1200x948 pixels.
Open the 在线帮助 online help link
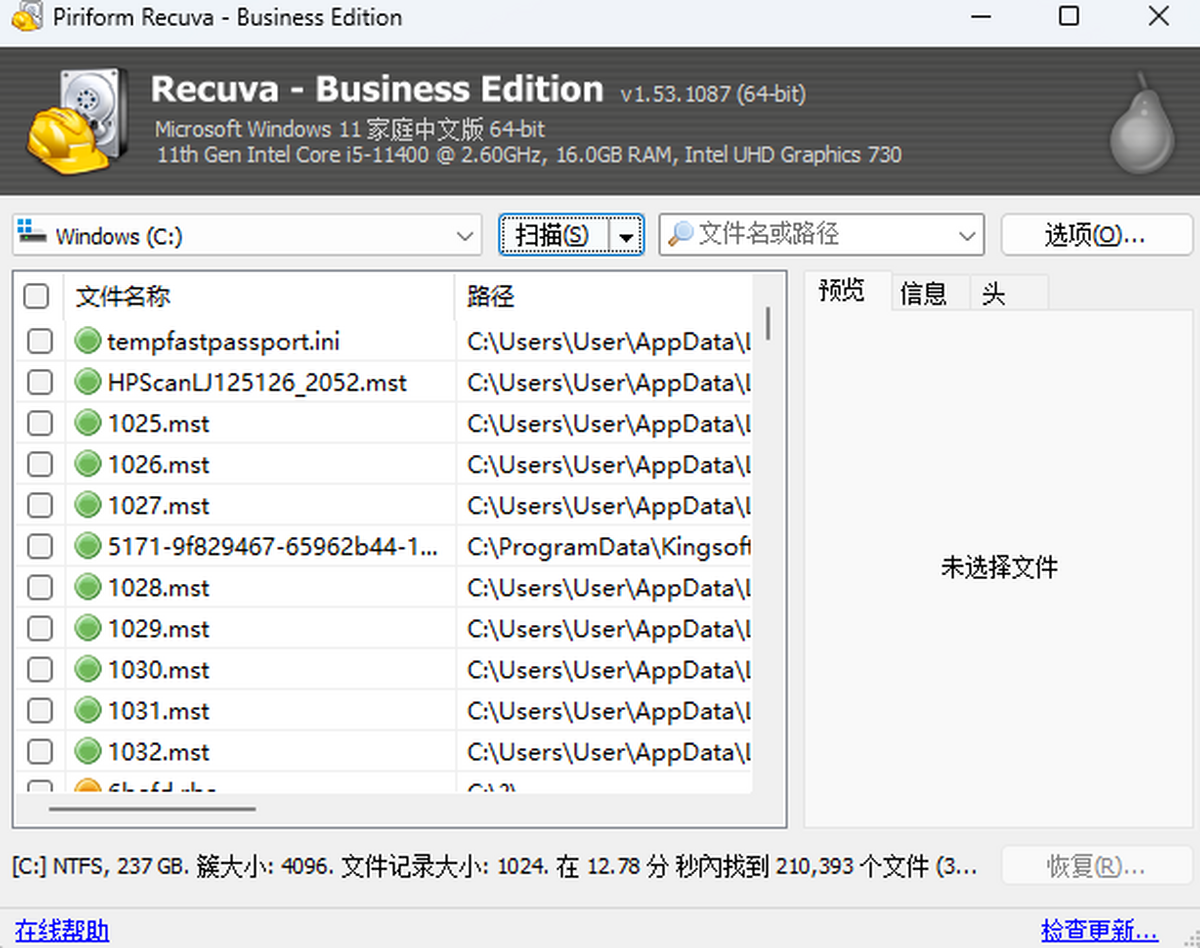62,930
